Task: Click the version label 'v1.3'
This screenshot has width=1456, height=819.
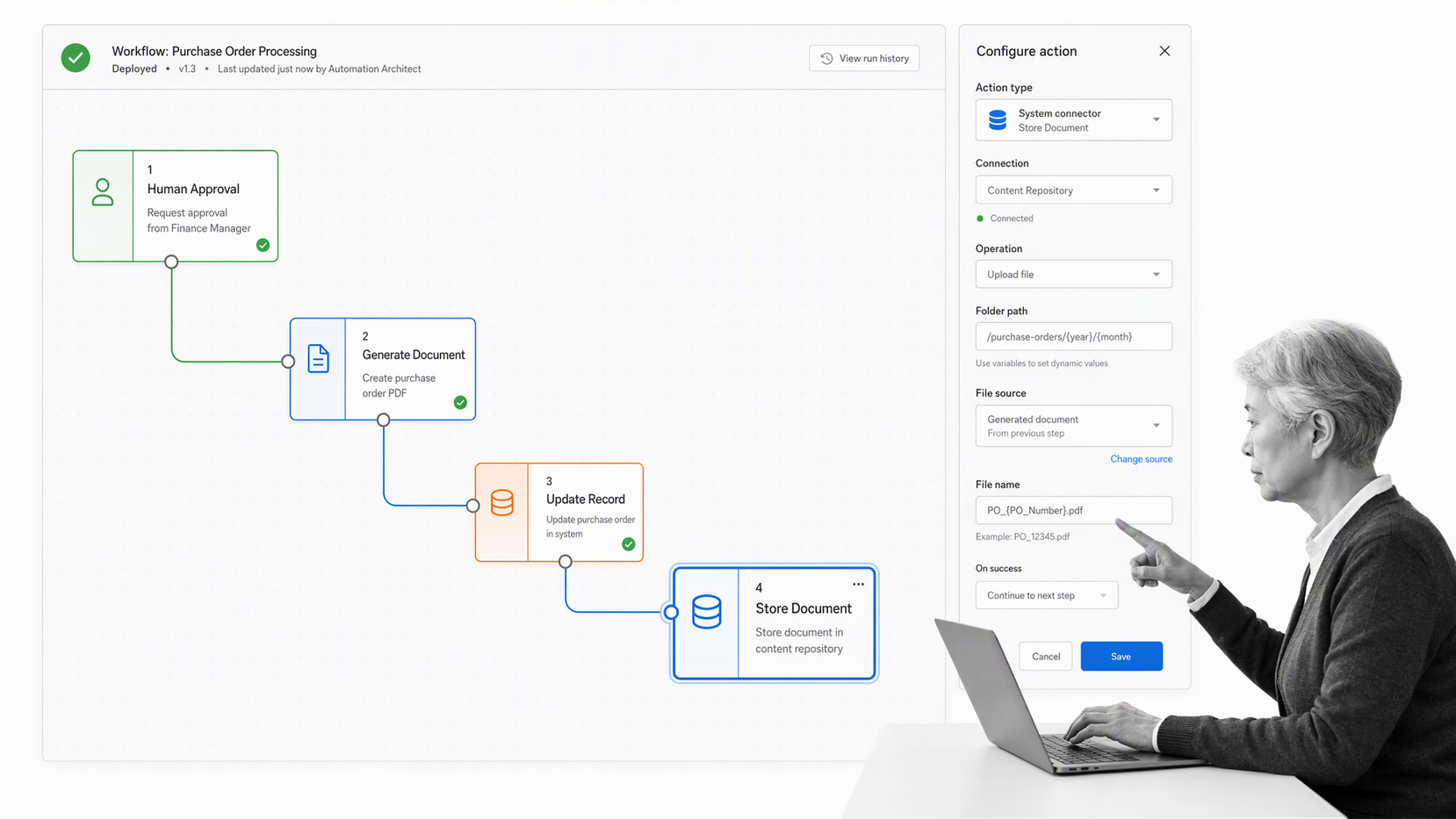Action: point(187,68)
